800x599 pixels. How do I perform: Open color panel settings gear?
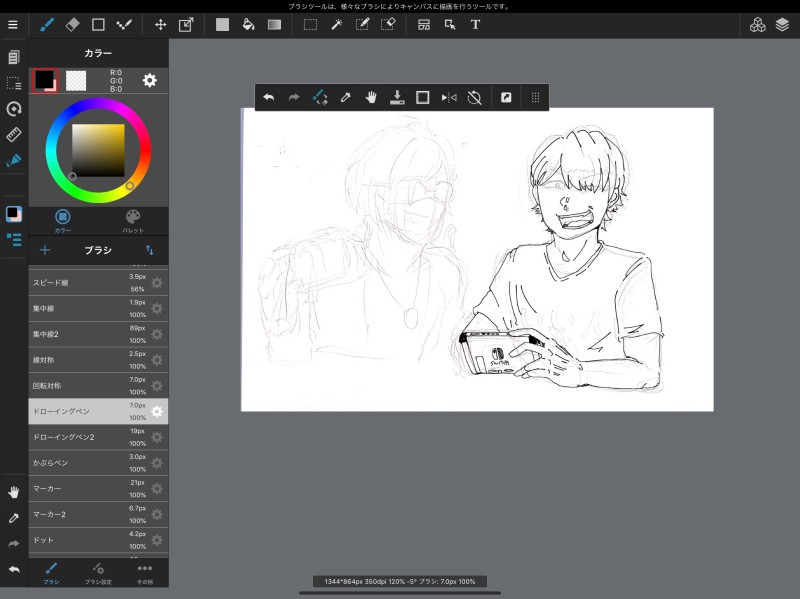point(149,80)
